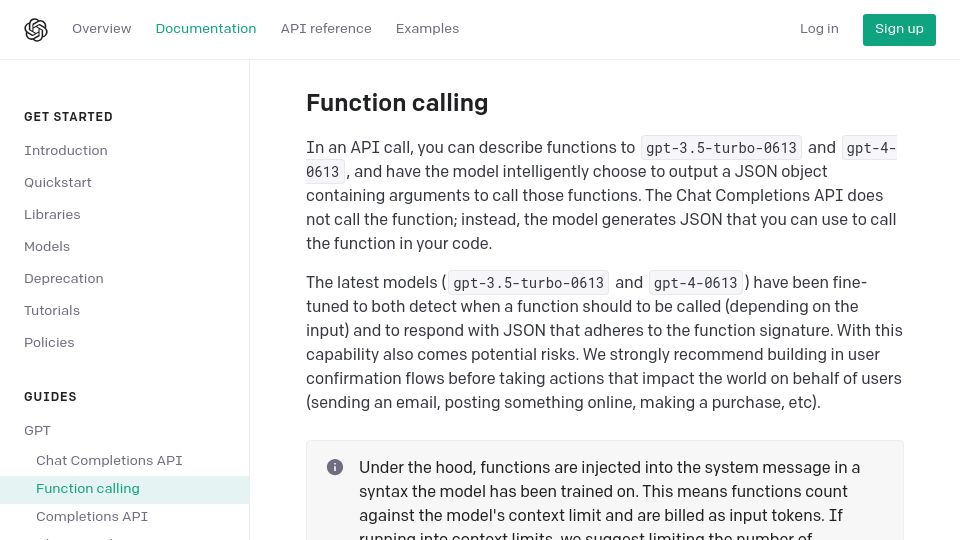Open the Quickstart guide
The image size is (960, 540).
point(58,182)
